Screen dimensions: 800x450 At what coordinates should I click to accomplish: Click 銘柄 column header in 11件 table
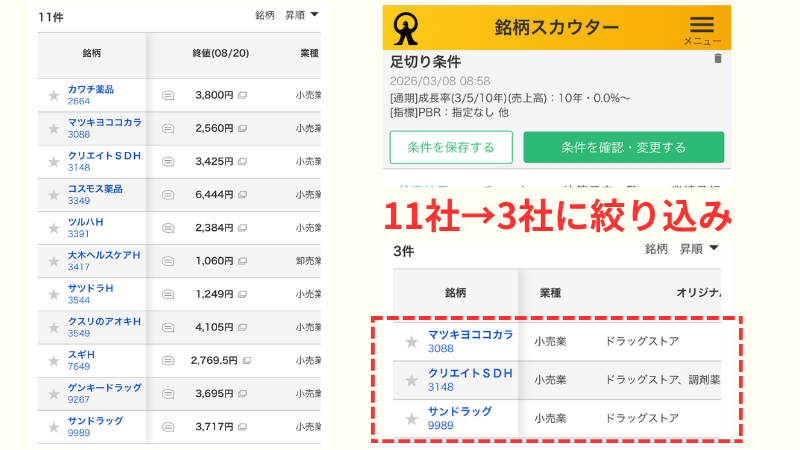tap(92, 53)
